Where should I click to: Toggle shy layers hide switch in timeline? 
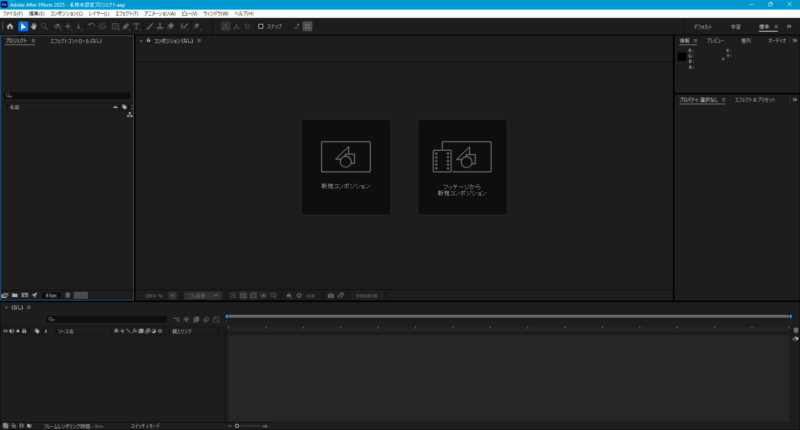186,320
